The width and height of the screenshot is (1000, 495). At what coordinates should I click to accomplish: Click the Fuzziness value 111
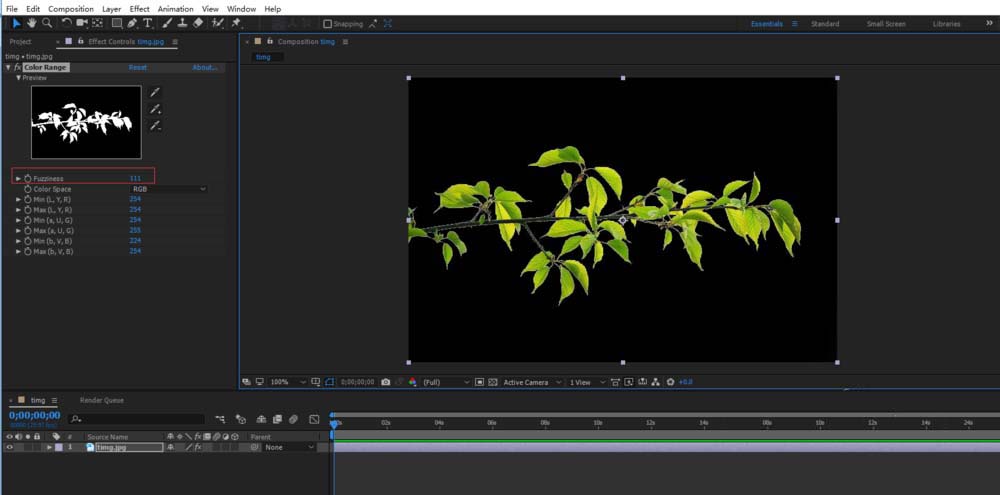coord(135,178)
